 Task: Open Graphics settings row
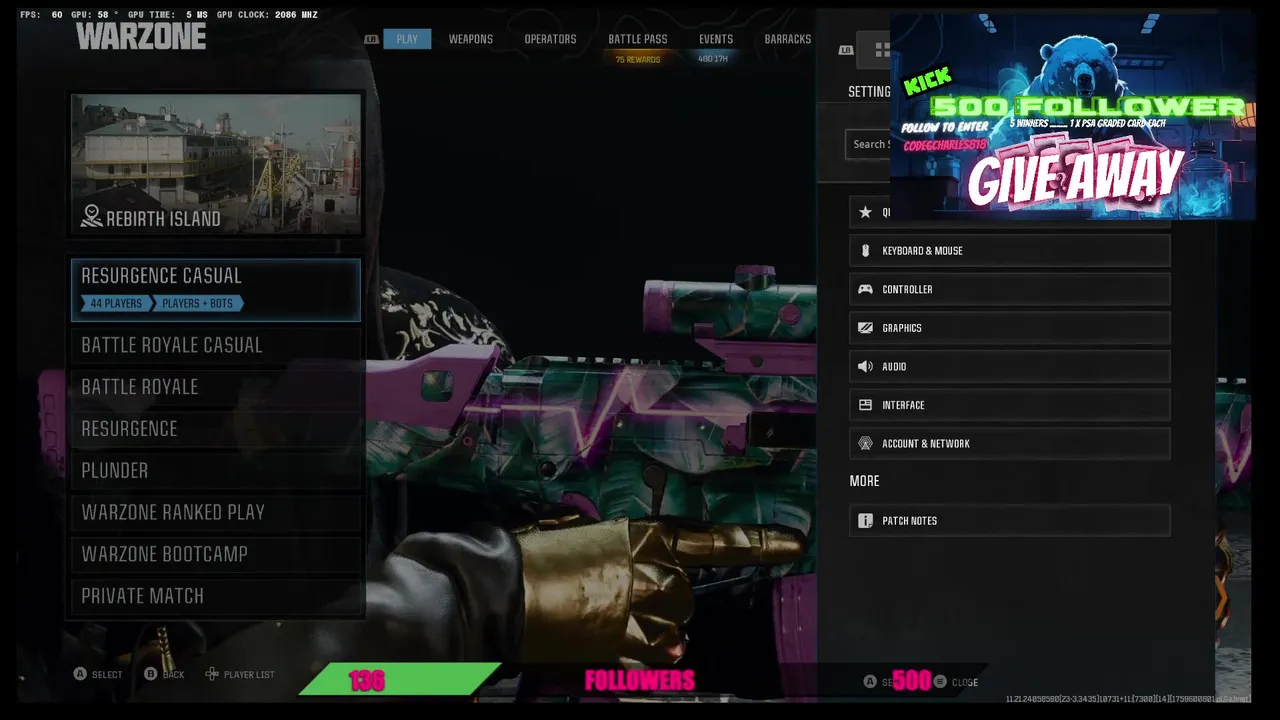pos(1010,328)
